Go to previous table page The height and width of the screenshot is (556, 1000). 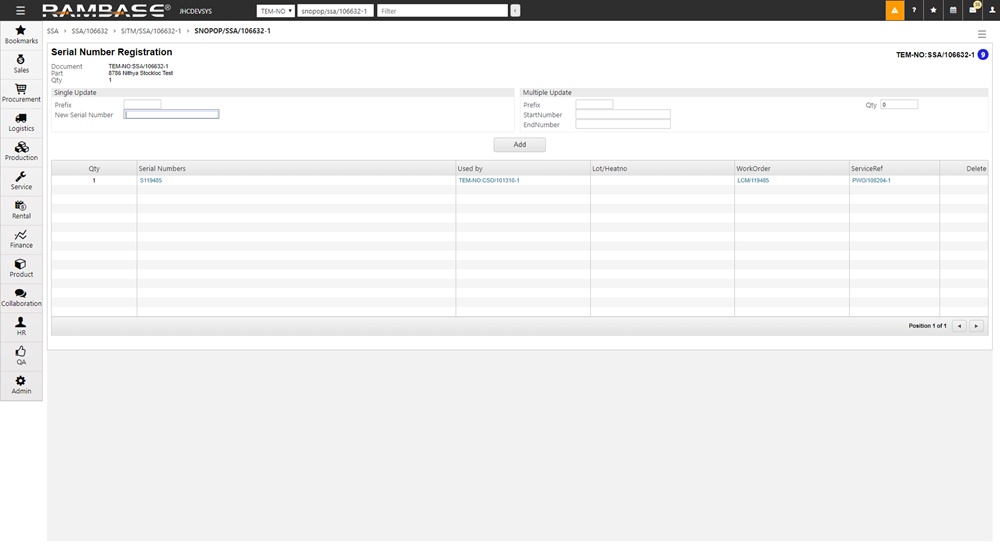pos(959,326)
